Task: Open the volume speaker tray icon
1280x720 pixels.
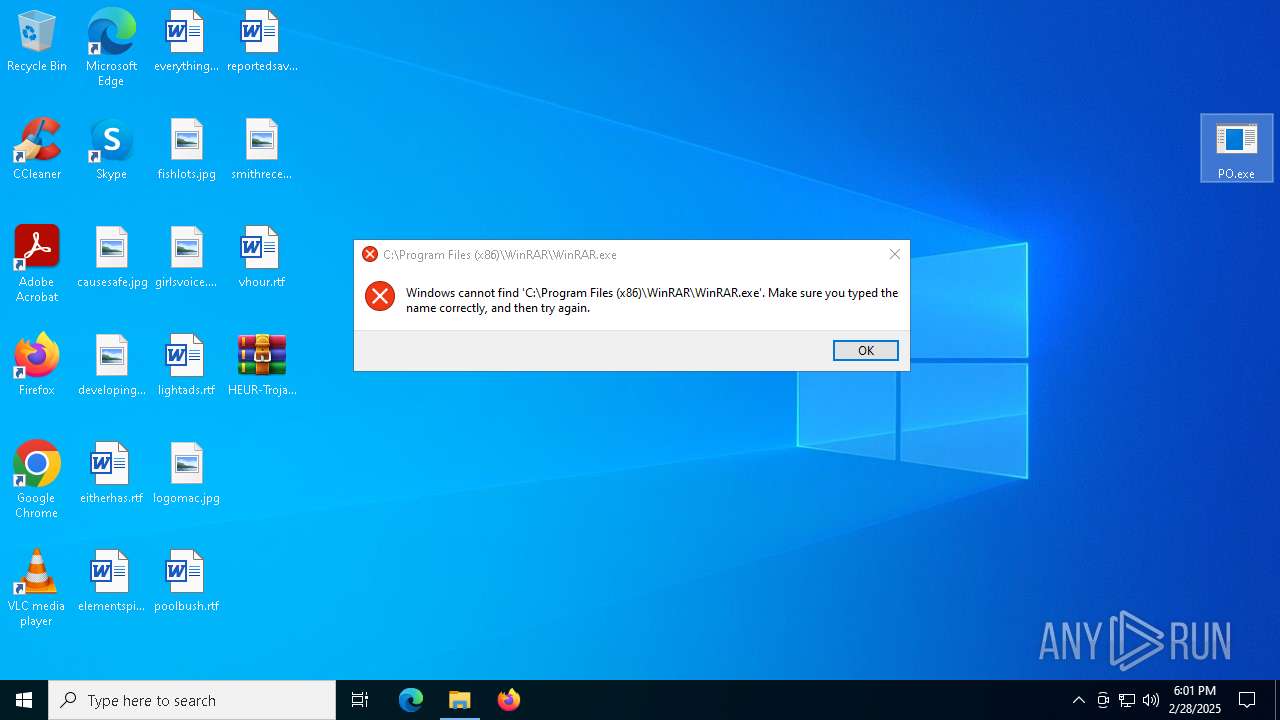Action: [x=1151, y=700]
